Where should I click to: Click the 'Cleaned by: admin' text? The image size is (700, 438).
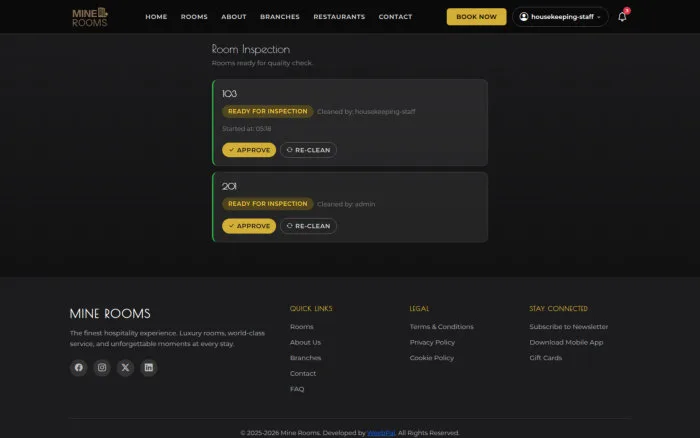(x=346, y=204)
